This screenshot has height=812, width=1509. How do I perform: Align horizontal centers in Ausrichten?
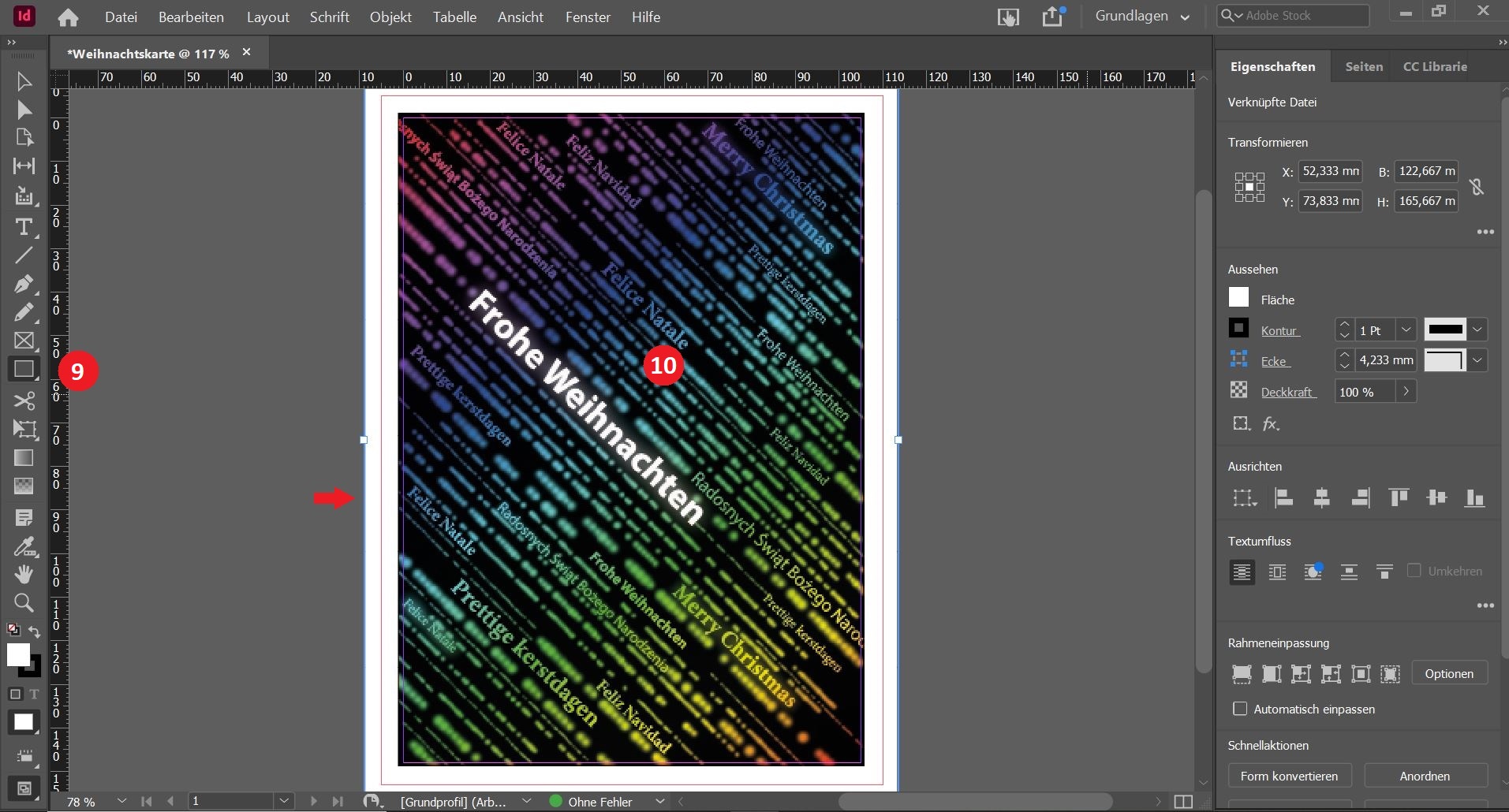(1321, 497)
